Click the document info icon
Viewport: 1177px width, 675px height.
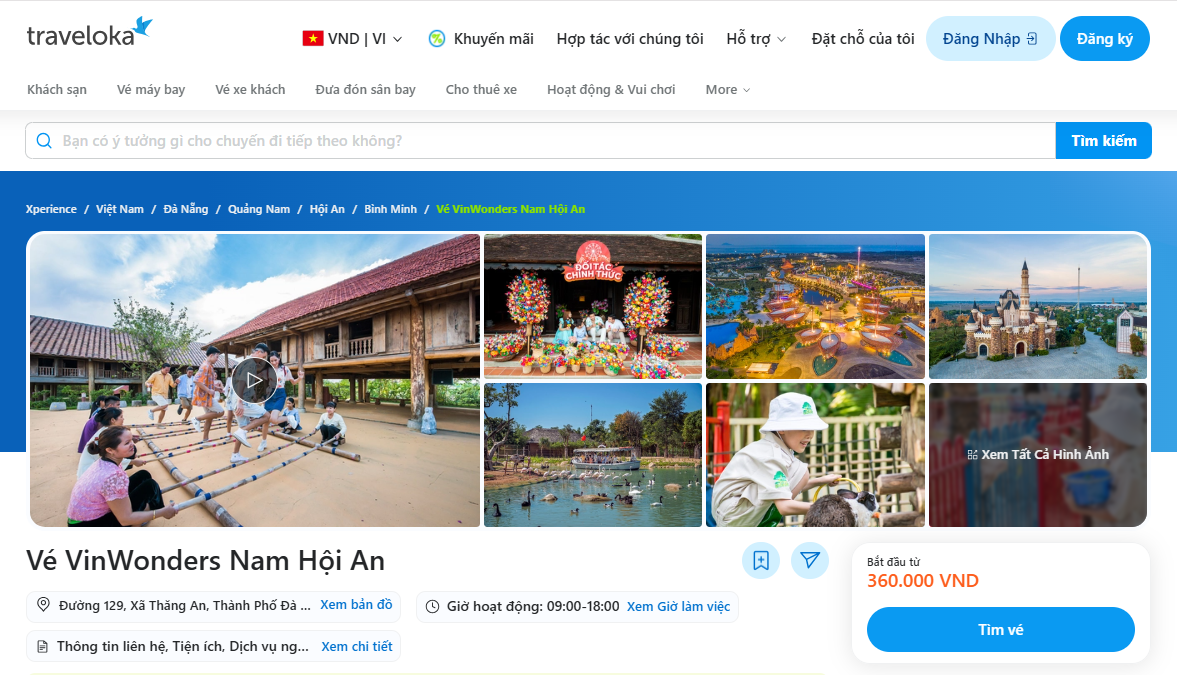click(42, 646)
